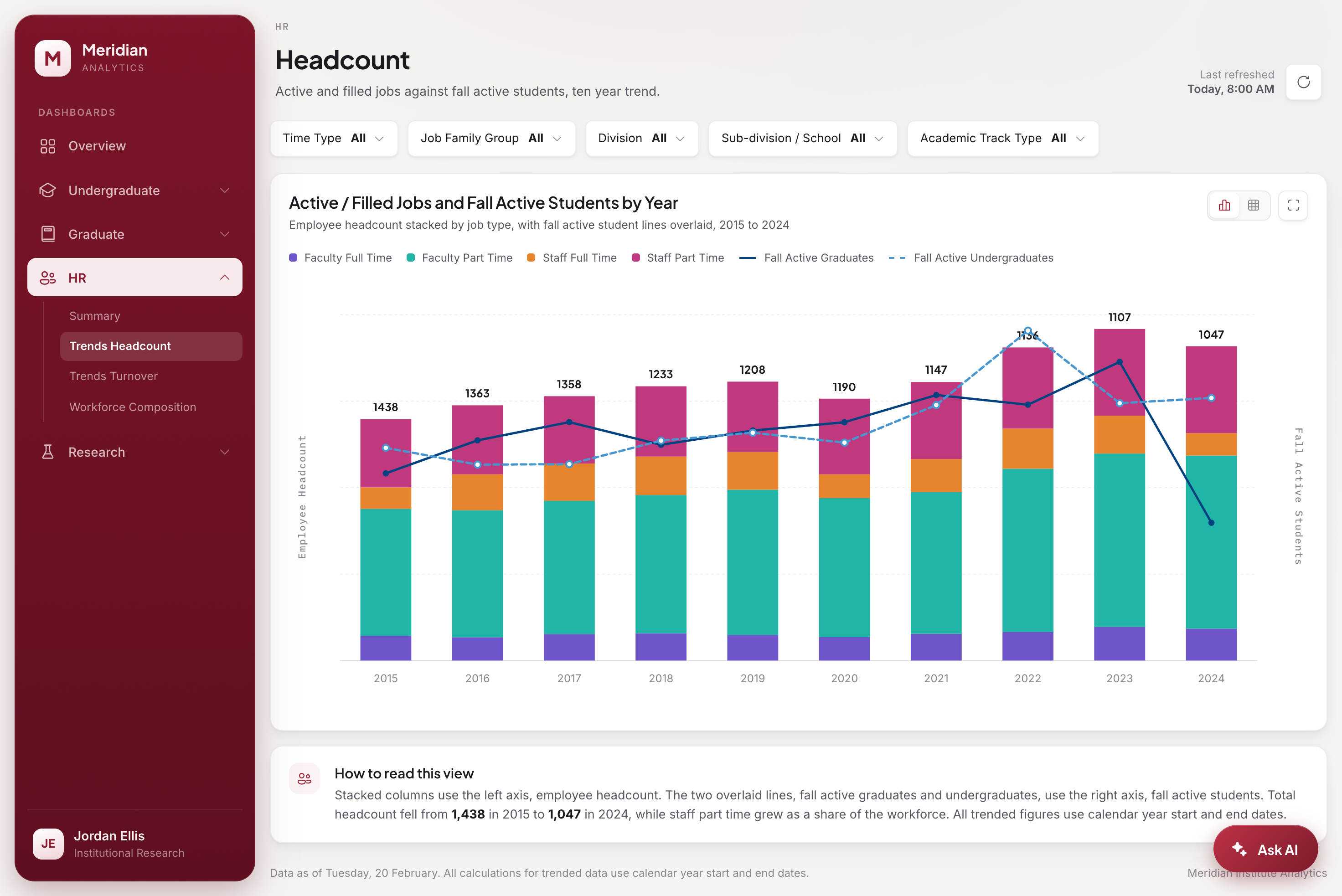Toggle Staff Part Time legend series
The height and width of the screenshot is (896, 1342).
(x=678, y=257)
